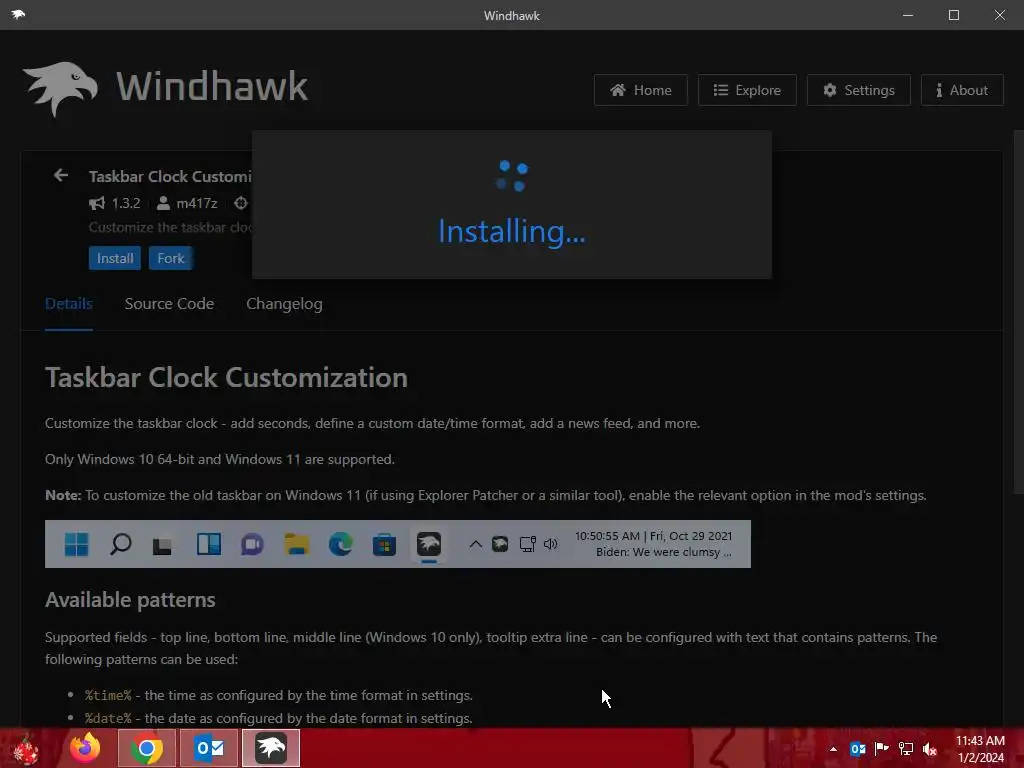Click the version megaphone icon
The width and height of the screenshot is (1024, 768).
(97, 203)
